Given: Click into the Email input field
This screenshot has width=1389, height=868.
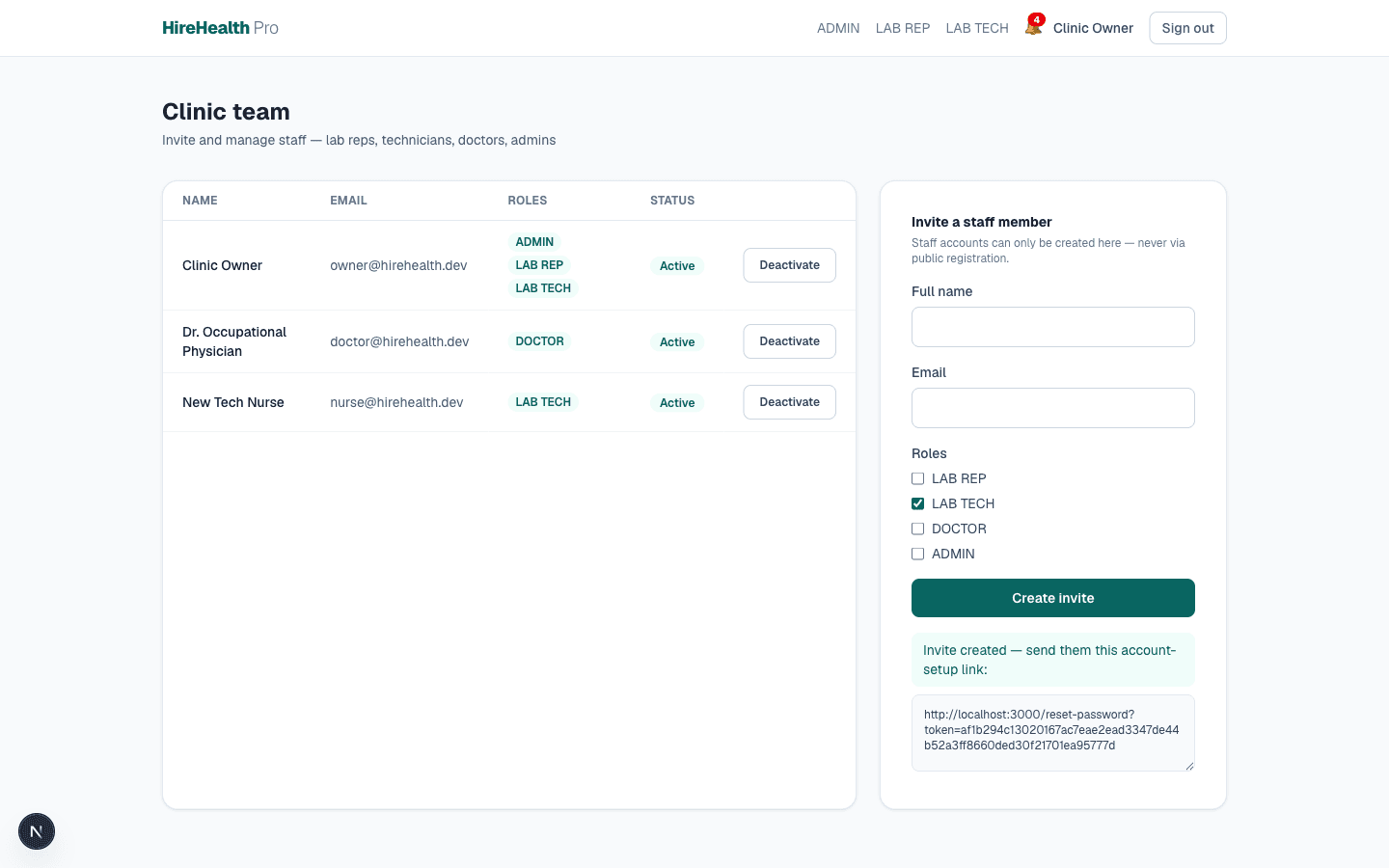Looking at the screenshot, I should 1053,408.
